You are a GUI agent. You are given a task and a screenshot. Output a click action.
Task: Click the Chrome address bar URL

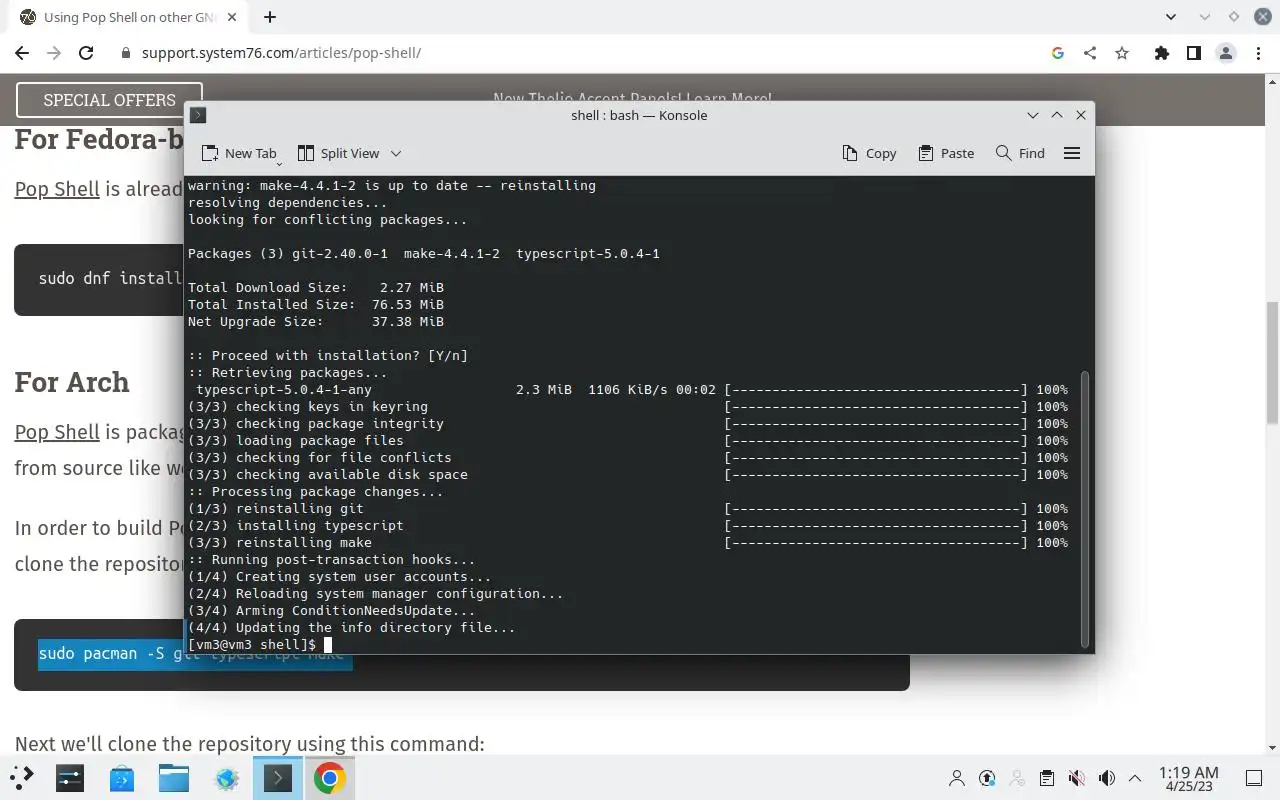281,53
